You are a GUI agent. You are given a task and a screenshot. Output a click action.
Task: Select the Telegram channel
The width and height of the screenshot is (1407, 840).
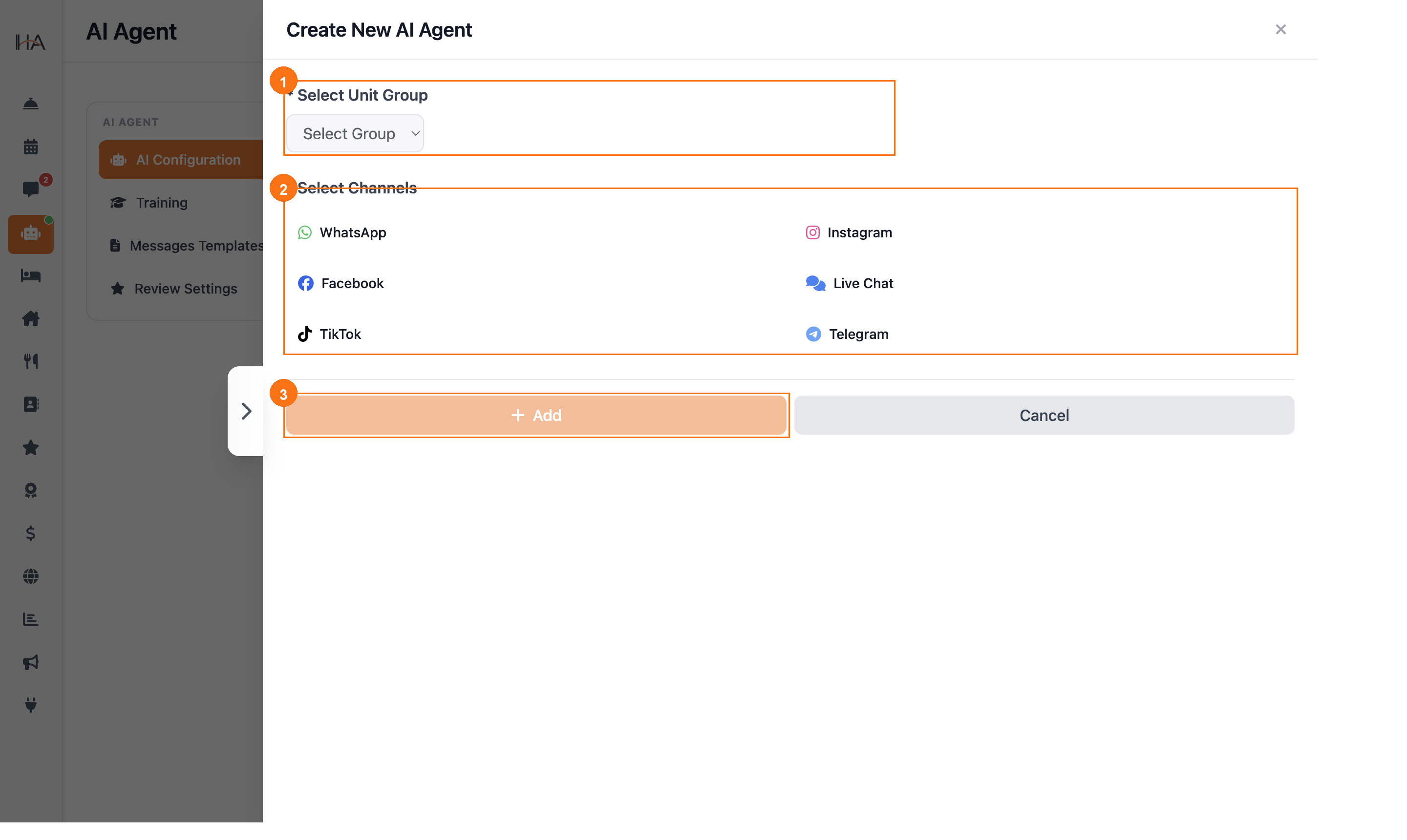[847, 334]
